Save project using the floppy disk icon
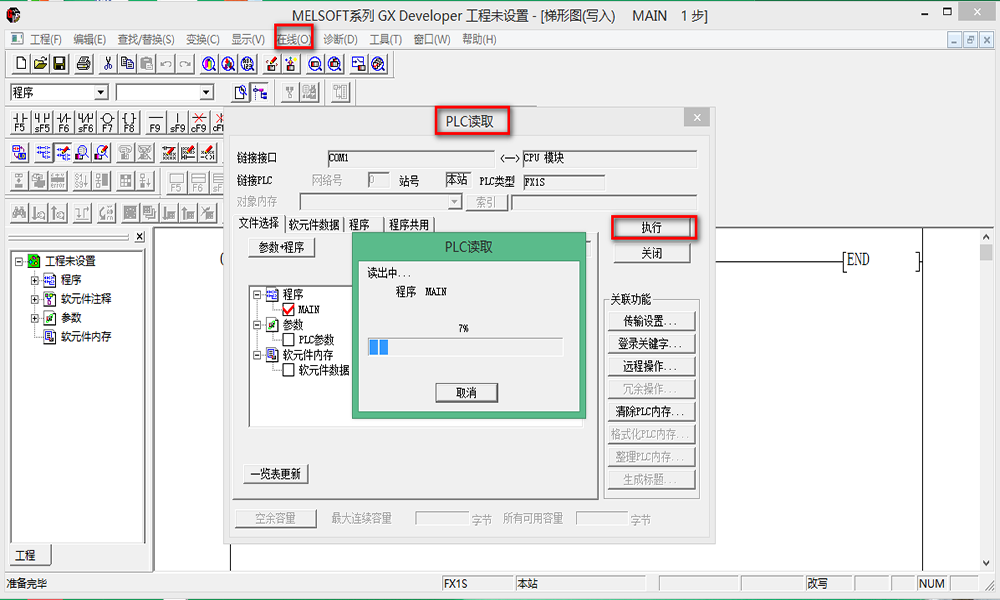 (x=59, y=64)
